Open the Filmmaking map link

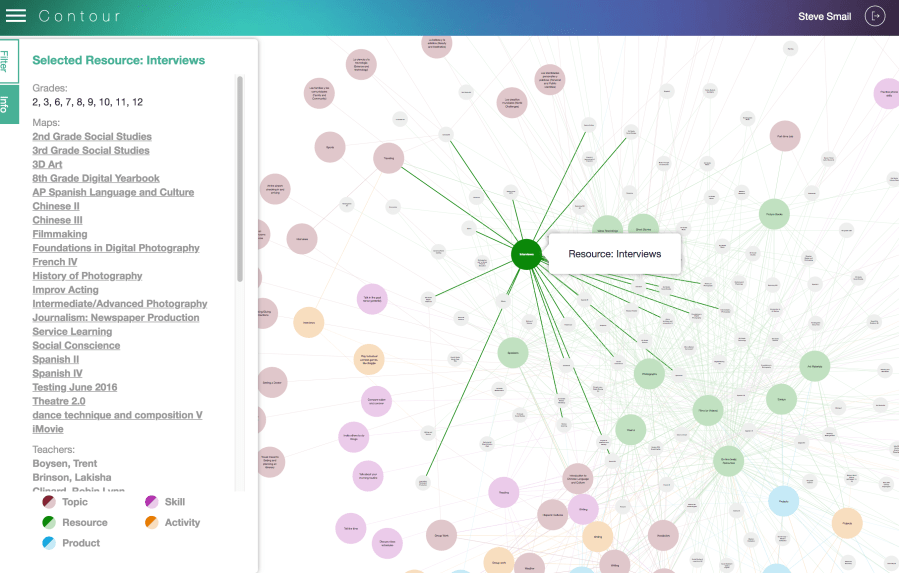pyautogui.click(x=60, y=235)
